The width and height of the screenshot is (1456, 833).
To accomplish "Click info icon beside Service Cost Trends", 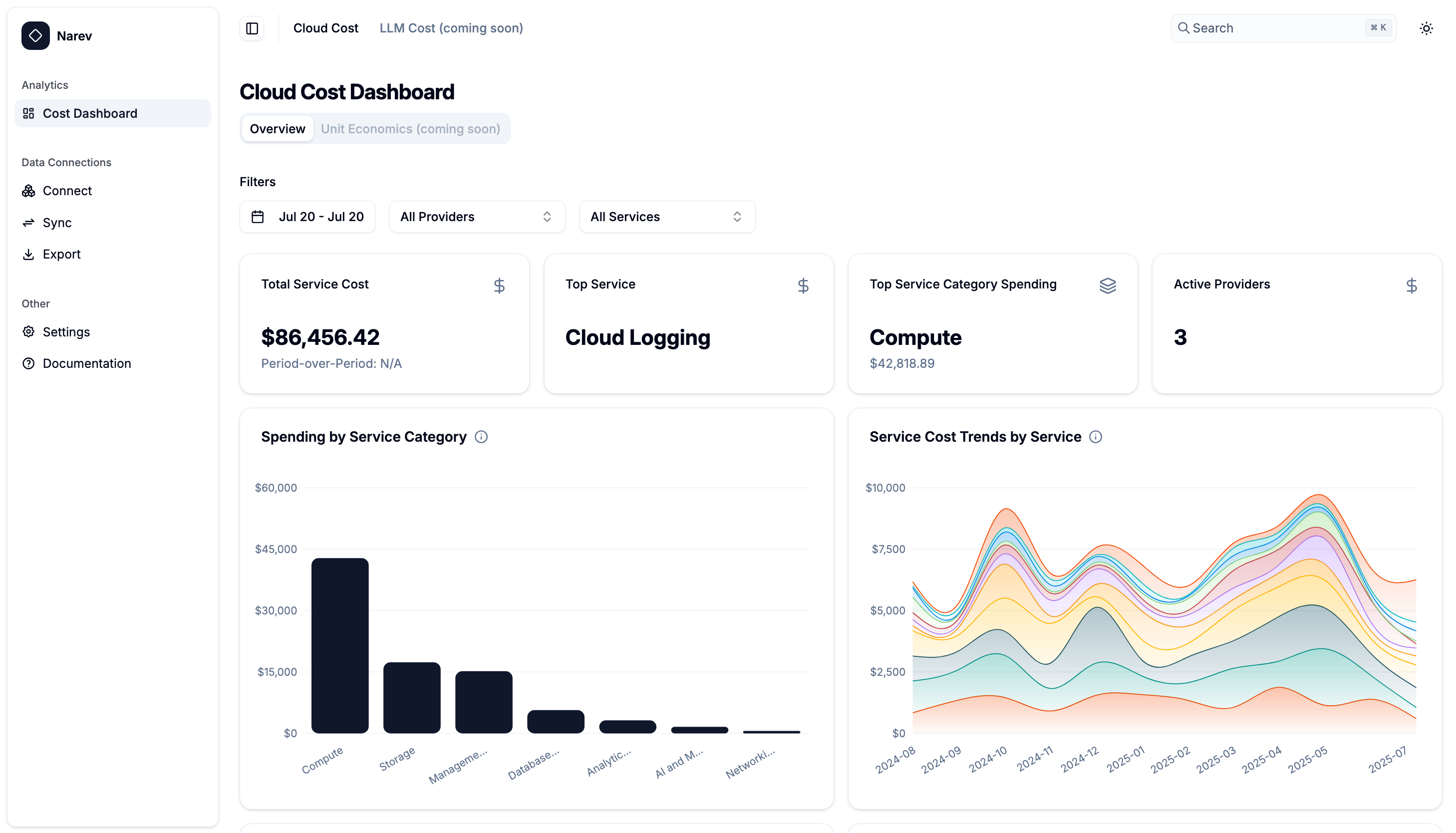I will click(1095, 437).
